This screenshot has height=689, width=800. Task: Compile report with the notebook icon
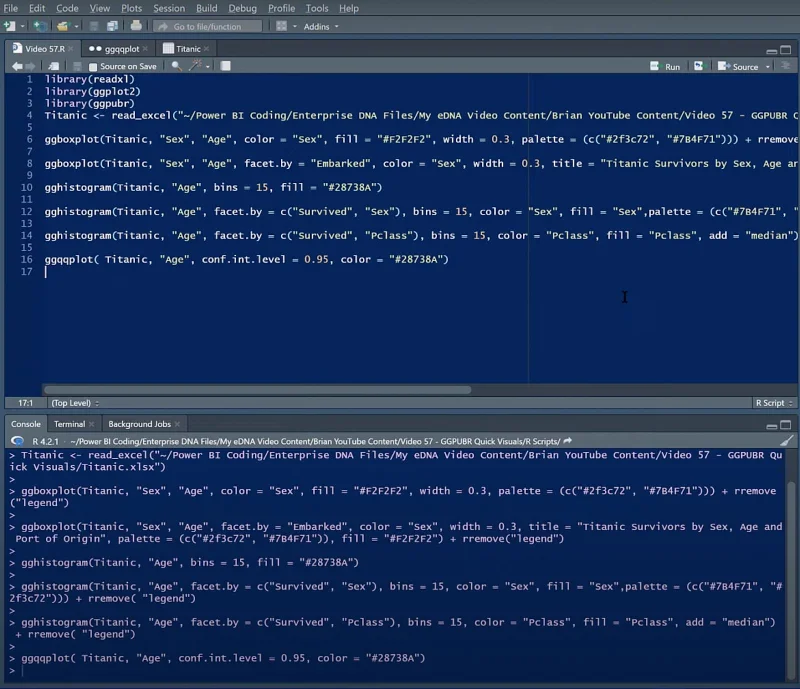(225, 66)
